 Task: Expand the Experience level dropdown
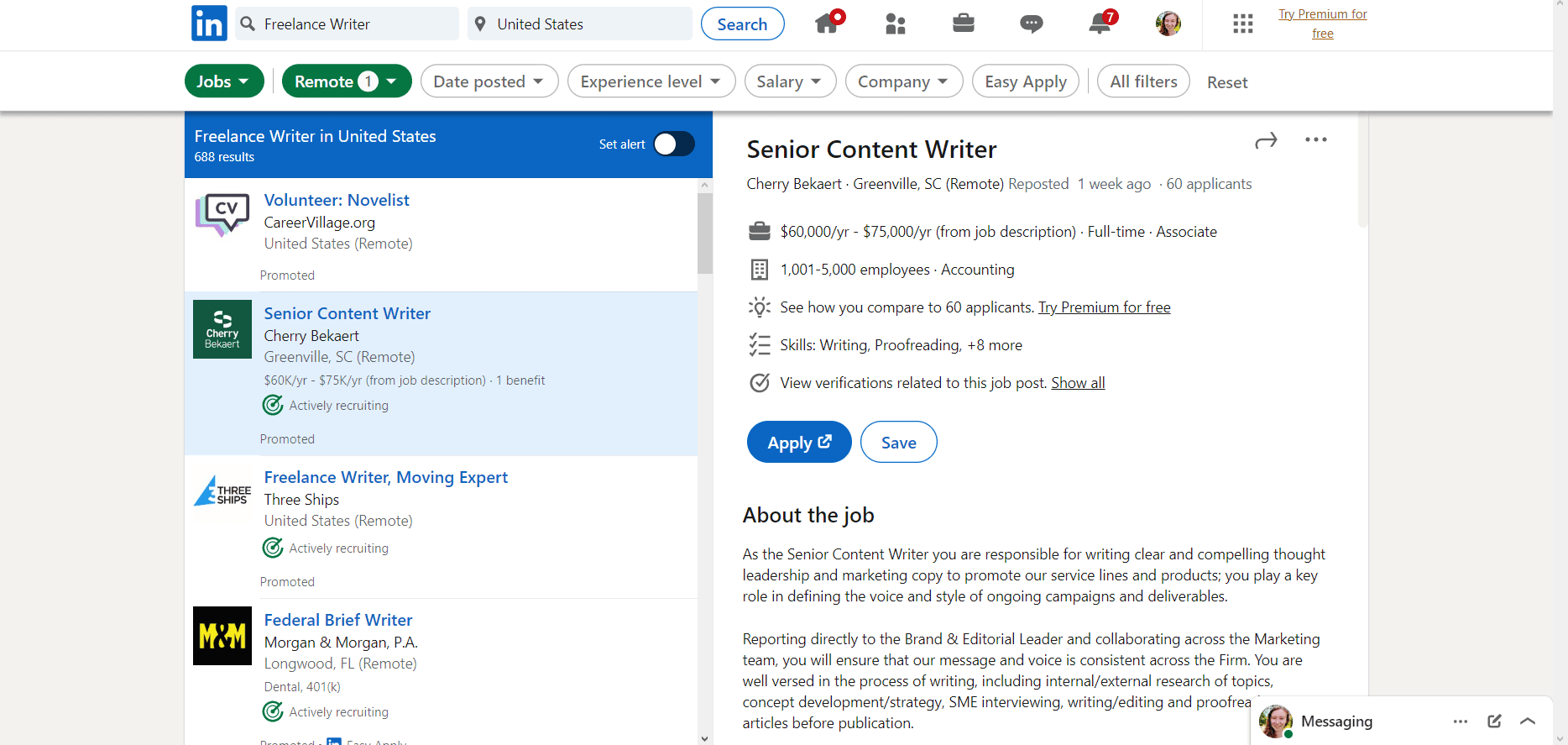click(651, 81)
